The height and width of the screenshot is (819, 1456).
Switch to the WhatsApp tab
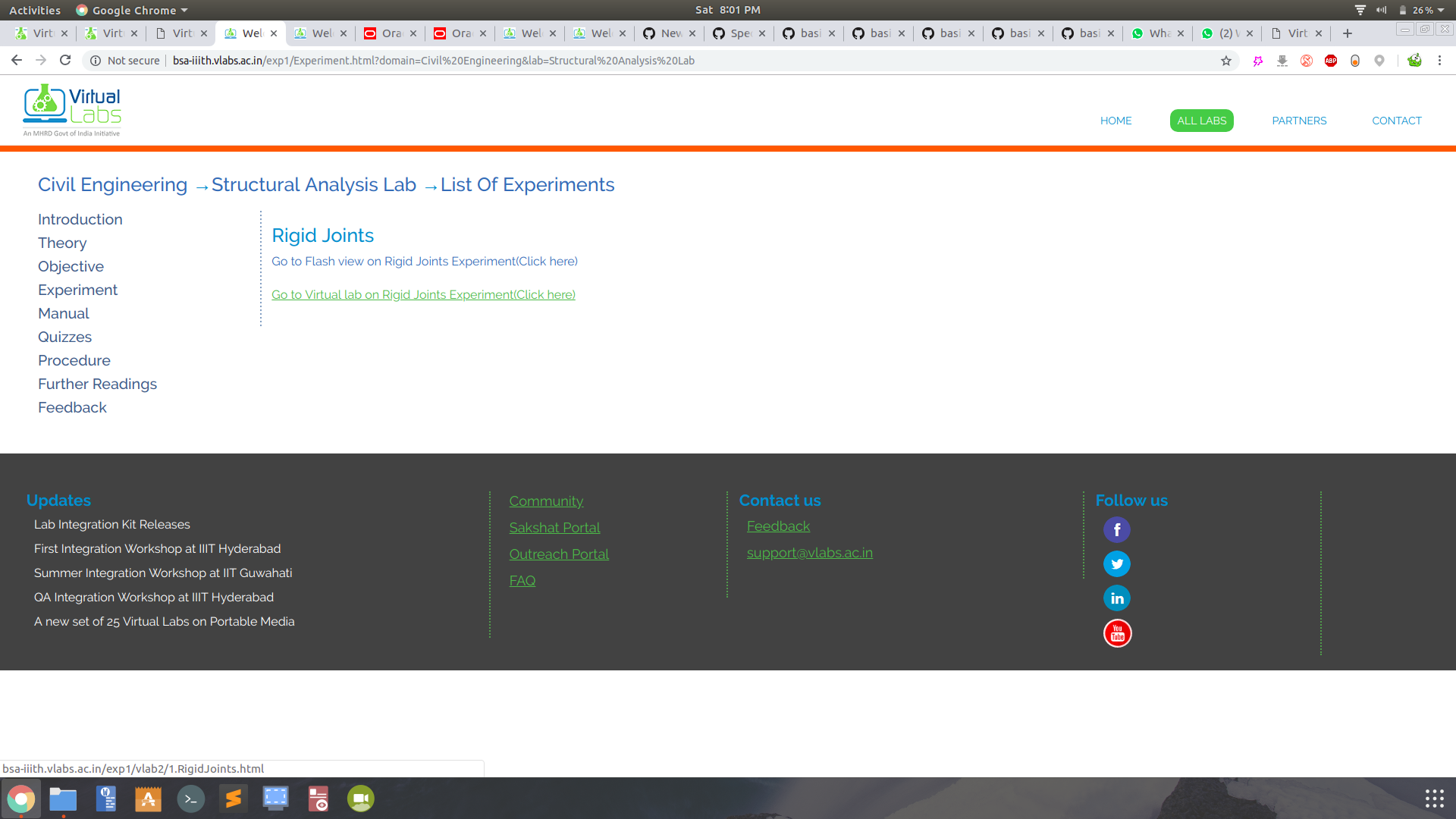coord(1157,33)
